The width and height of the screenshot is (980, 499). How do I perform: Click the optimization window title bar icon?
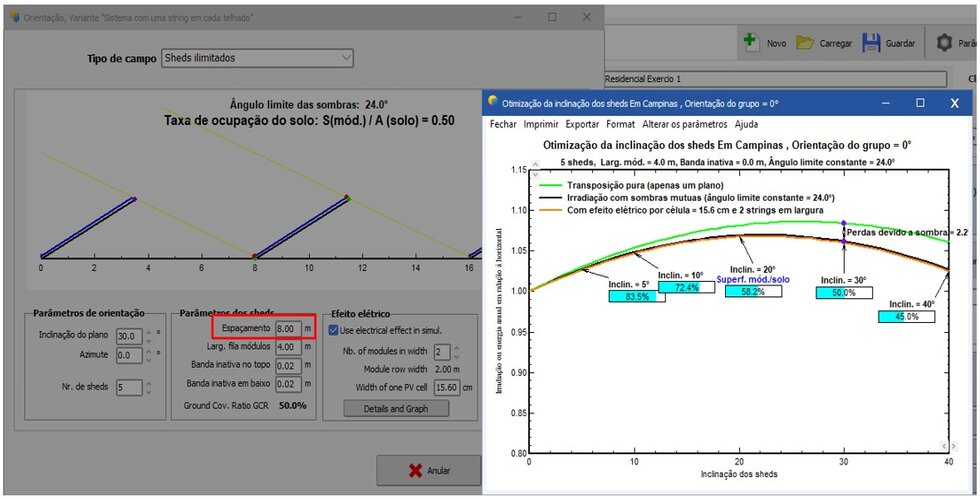492,102
